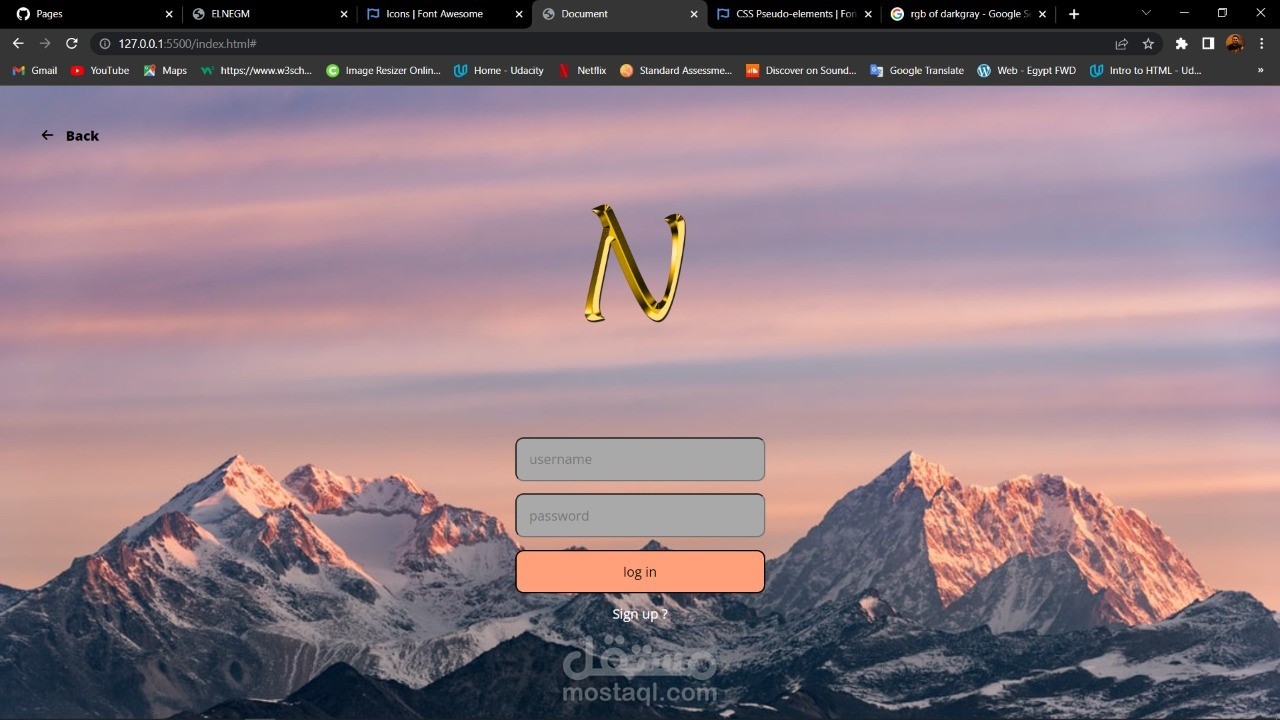The height and width of the screenshot is (720, 1280).
Task: Click the extensions puzzle icon
Action: pos(1180,44)
